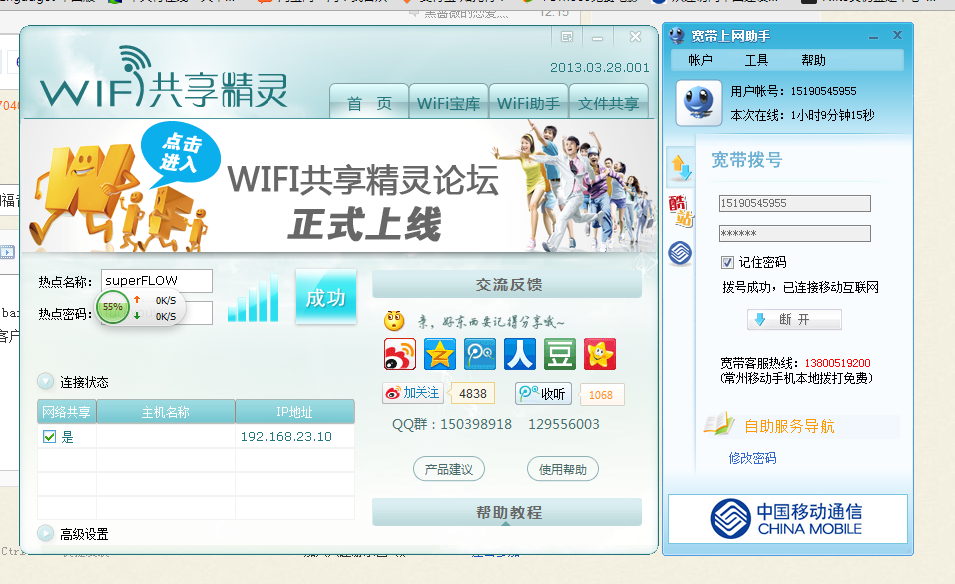Click hotline number 13800519200
This screenshot has height=584, width=955.
pyautogui.click(x=837, y=363)
